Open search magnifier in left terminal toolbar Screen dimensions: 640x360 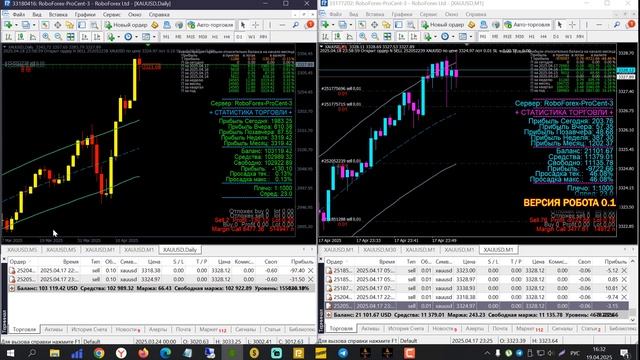(x=296, y=25)
